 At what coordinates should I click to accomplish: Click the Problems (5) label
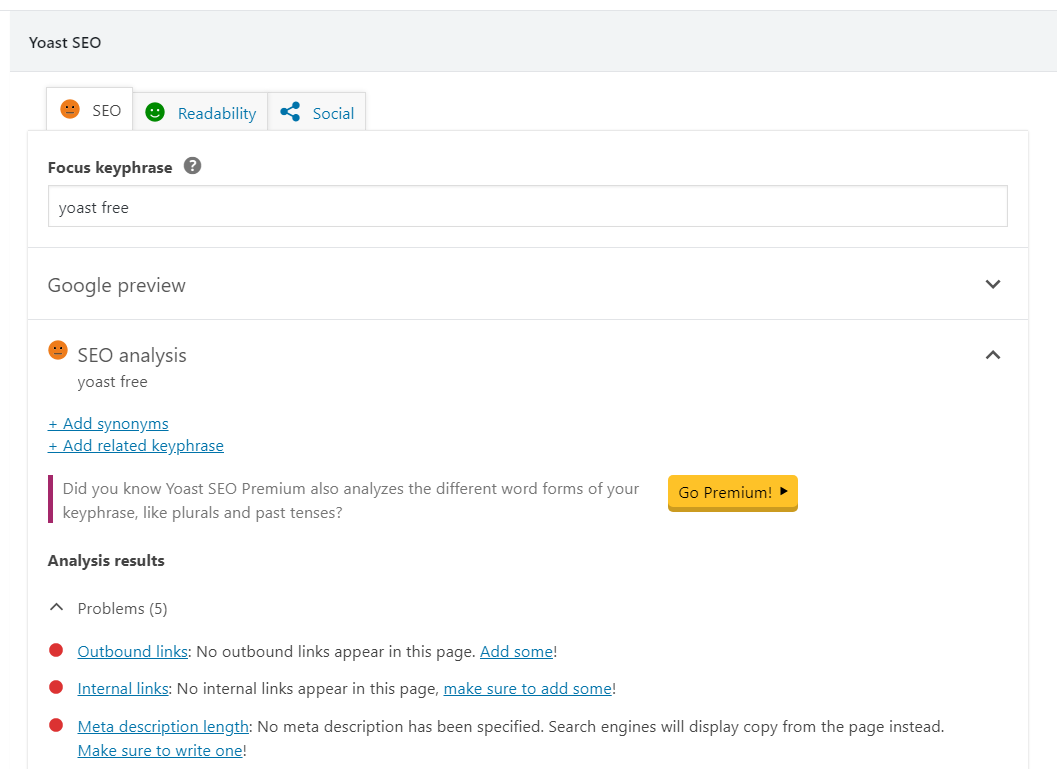click(123, 609)
